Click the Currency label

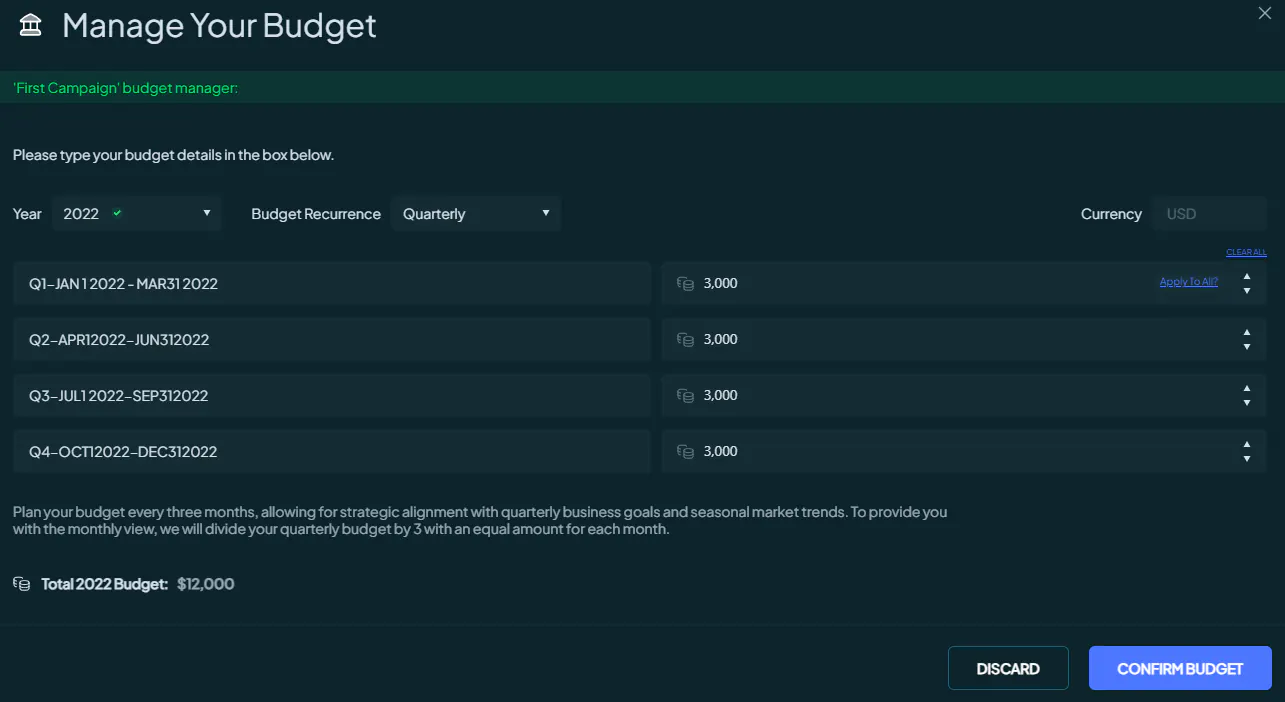(x=1111, y=214)
